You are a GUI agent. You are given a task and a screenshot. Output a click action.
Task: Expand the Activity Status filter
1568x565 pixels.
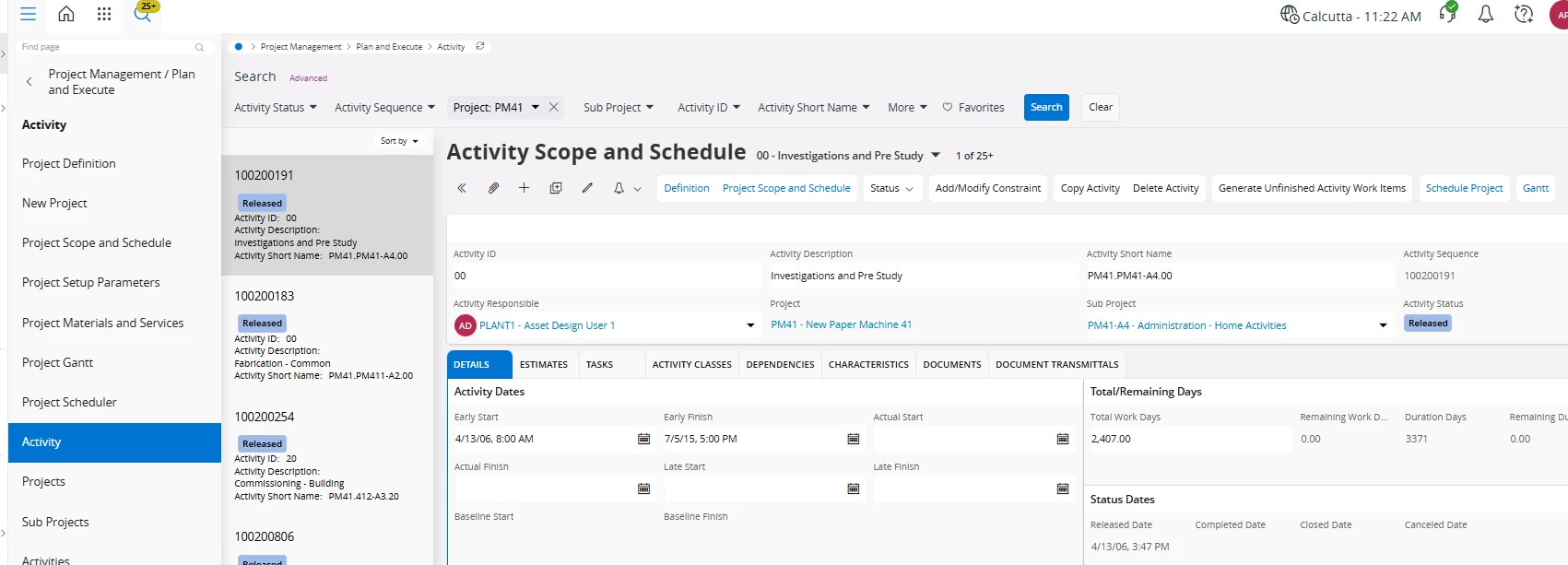276,108
